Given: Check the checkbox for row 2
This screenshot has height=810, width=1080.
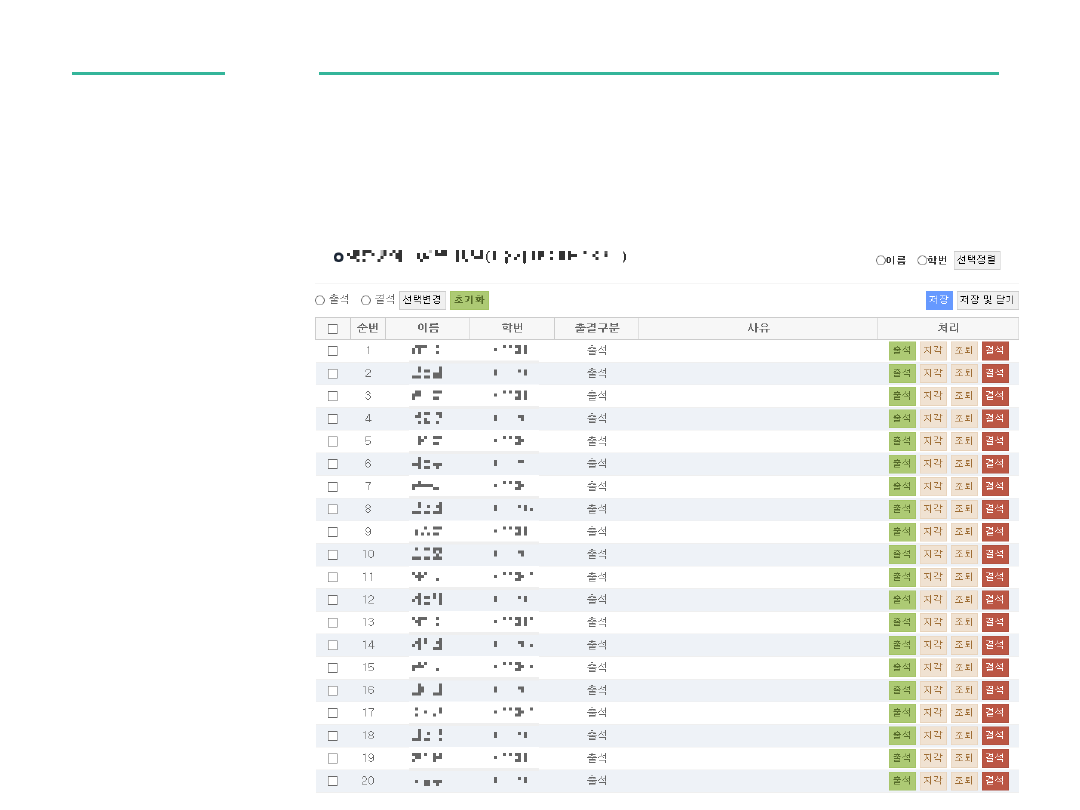Looking at the screenshot, I should [x=333, y=374].
